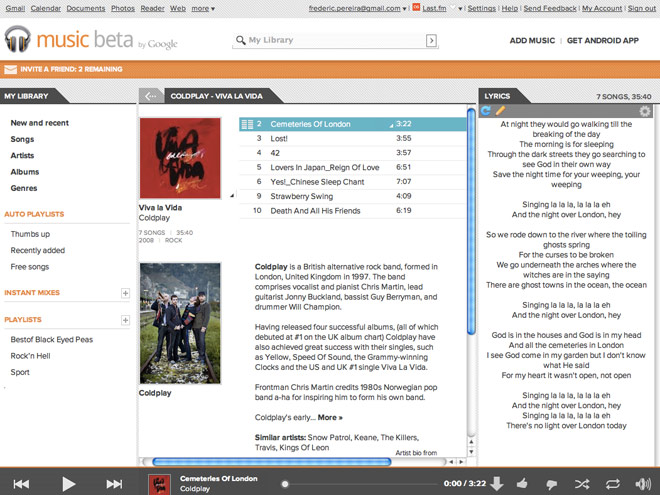Open the Thumbs up auto playlist
660x495 pixels.
[x=30, y=234]
